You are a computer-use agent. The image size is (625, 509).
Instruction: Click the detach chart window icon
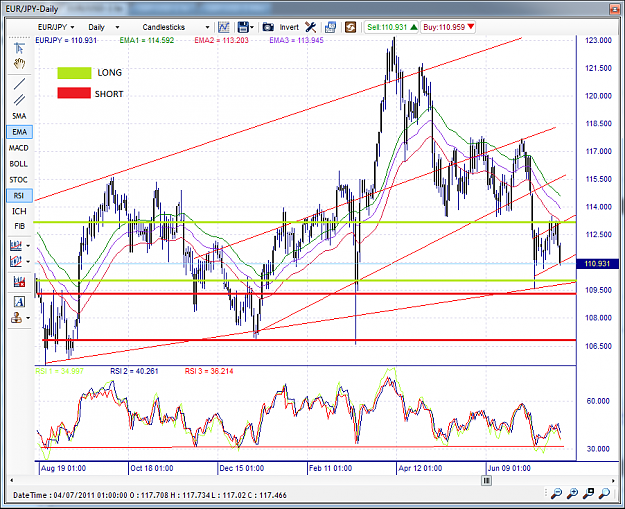[x=330, y=27]
